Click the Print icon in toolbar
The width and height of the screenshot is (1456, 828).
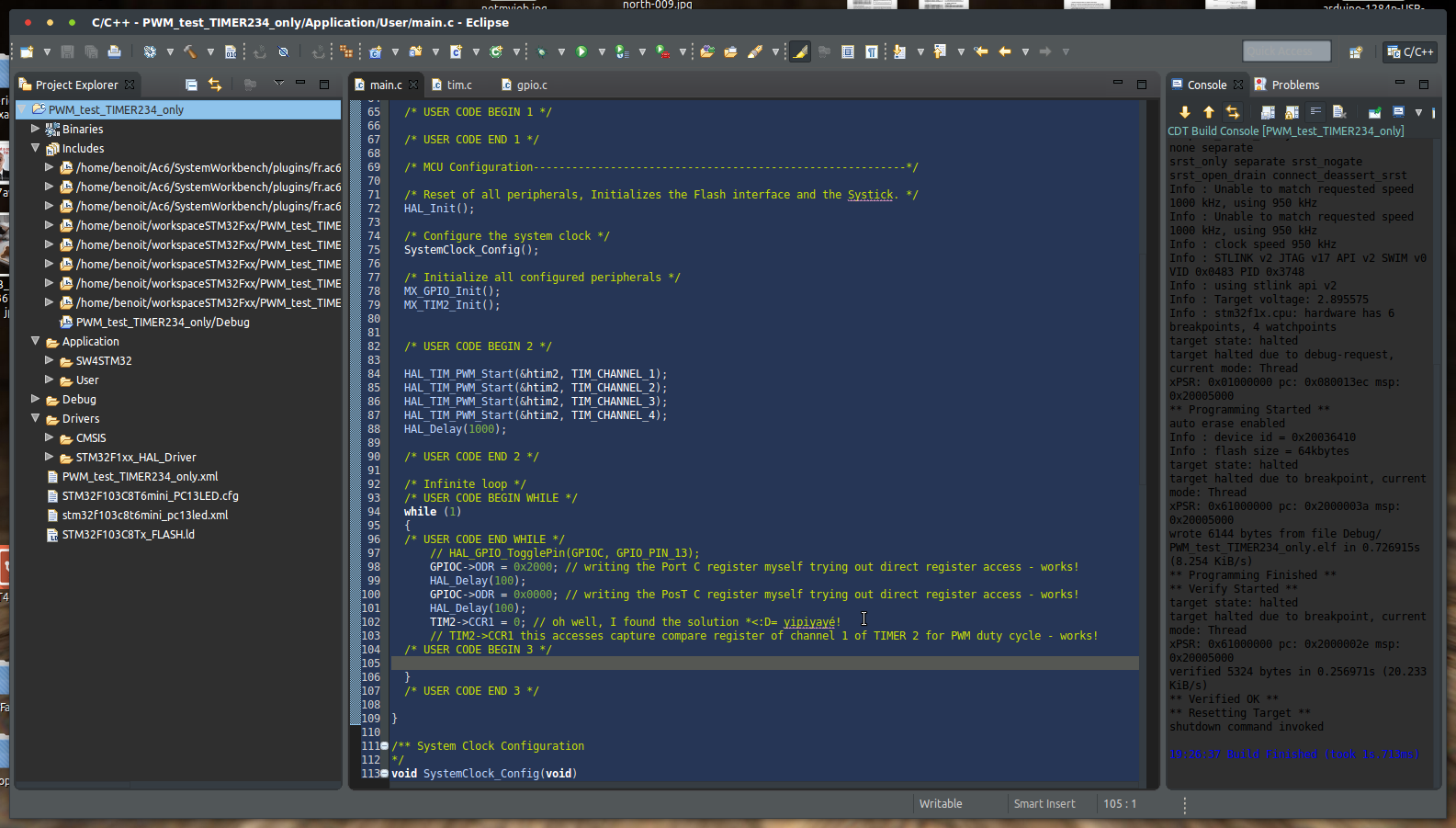pos(114,52)
